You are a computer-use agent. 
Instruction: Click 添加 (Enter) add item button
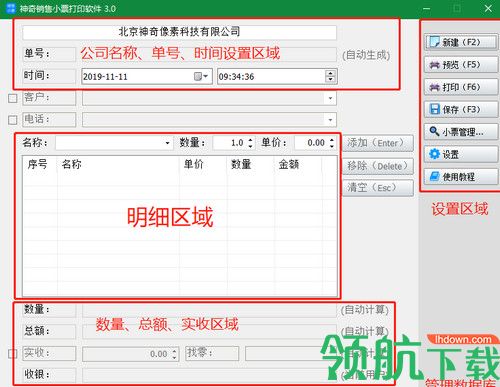click(378, 143)
